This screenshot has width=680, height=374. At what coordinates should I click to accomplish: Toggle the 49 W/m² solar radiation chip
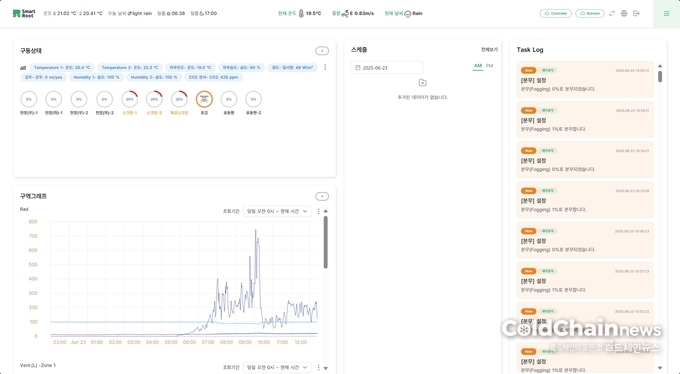click(293, 68)
